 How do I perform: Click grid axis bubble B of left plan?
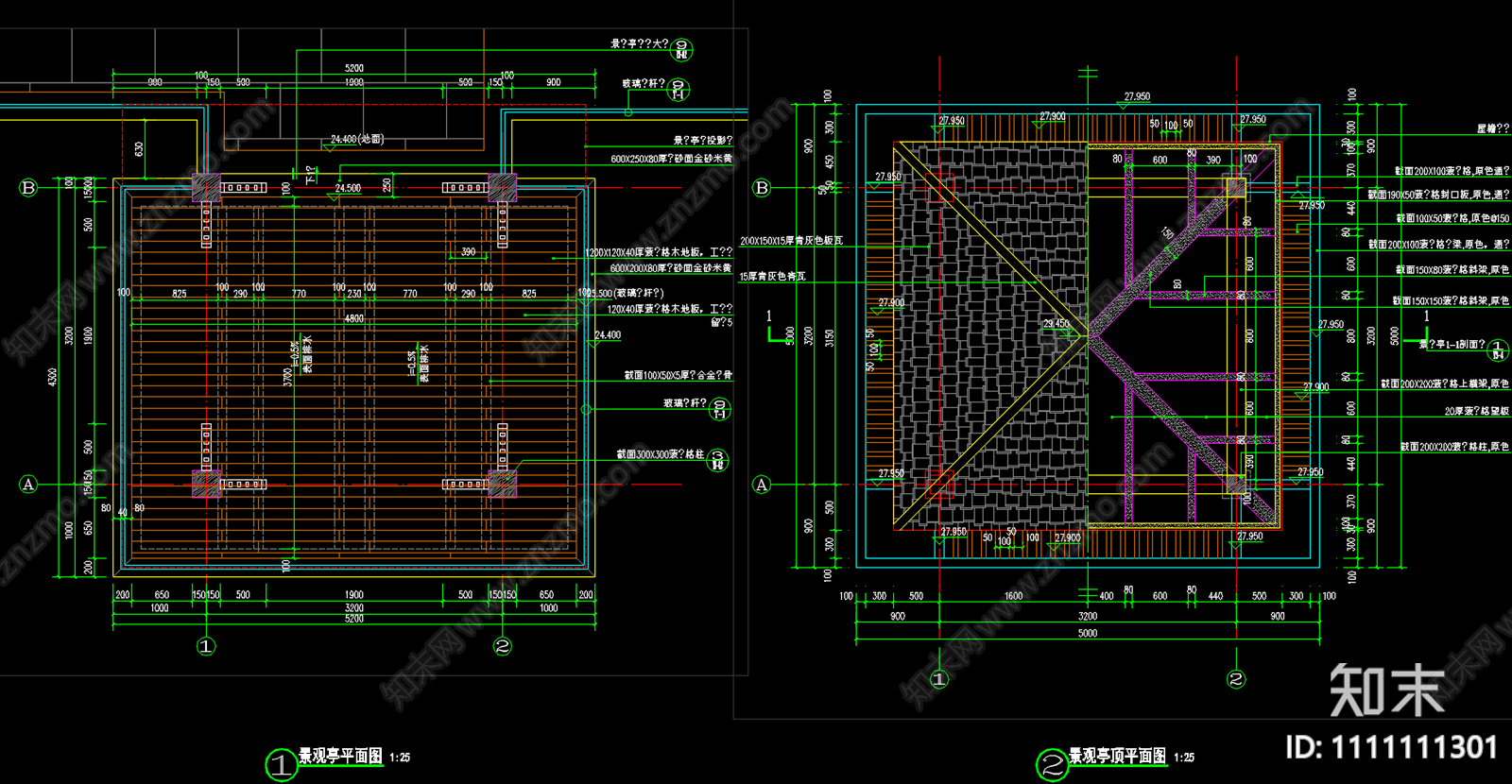28,188
